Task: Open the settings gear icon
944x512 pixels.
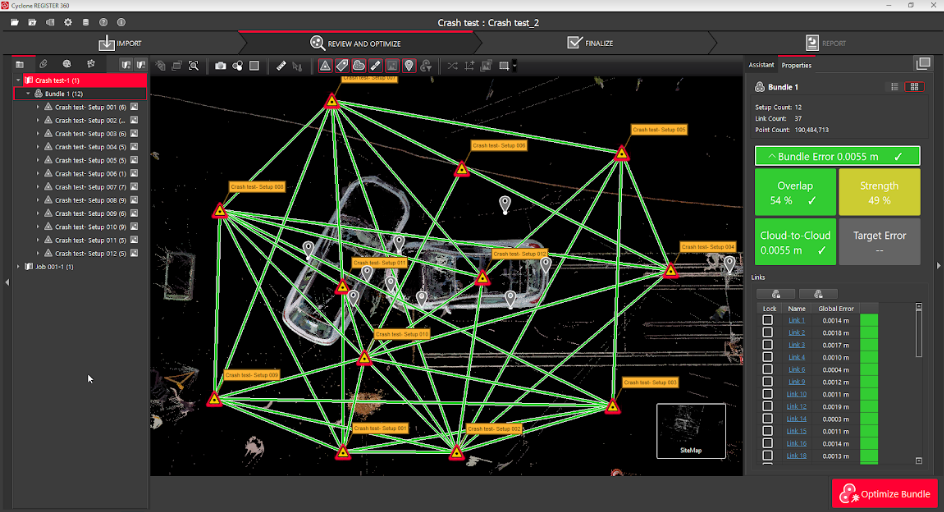Action: pos(68,22)
